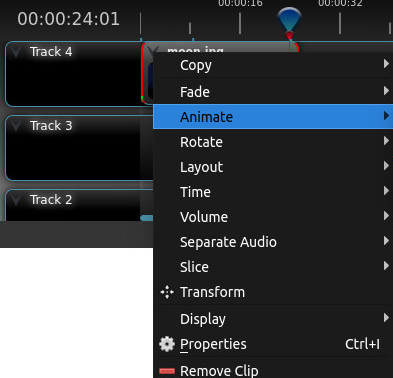Click the Transform move-arrows icon
Image resolution: width=393 pixels, height=378 pixels.
167,292
